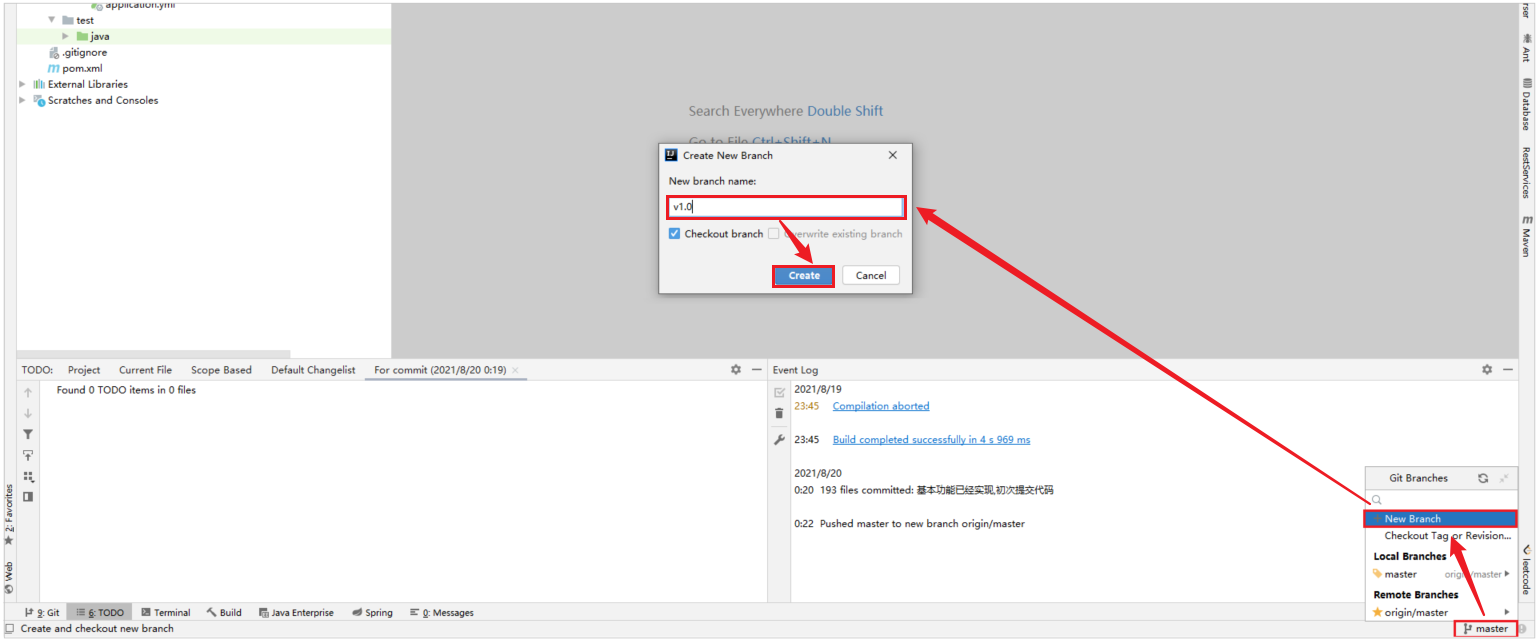Open the Maven tool window sidebar
This screenshot has width=1537, height=644.
pos(1526,235)
